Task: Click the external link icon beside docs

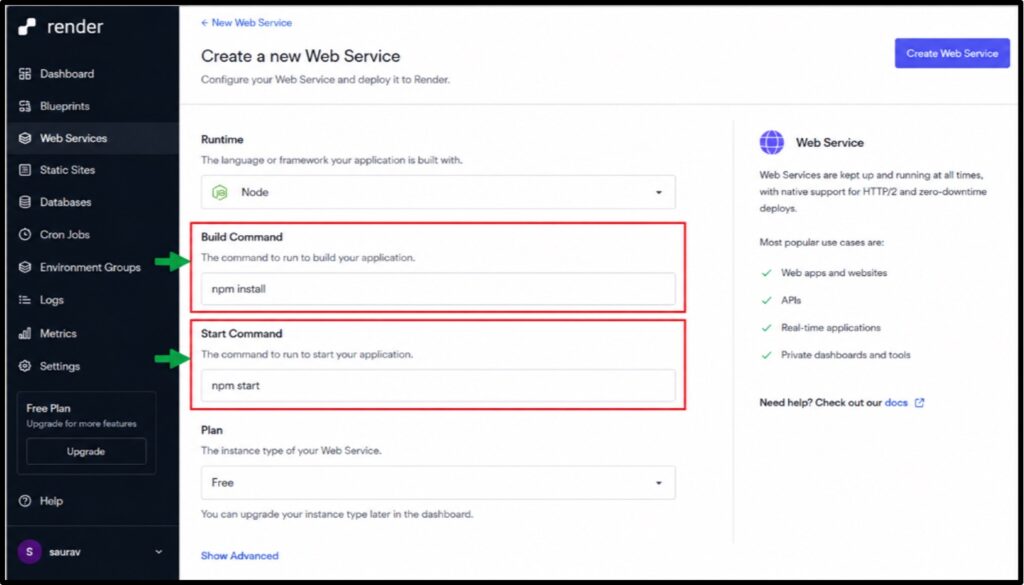Action: tap(920, 402)
